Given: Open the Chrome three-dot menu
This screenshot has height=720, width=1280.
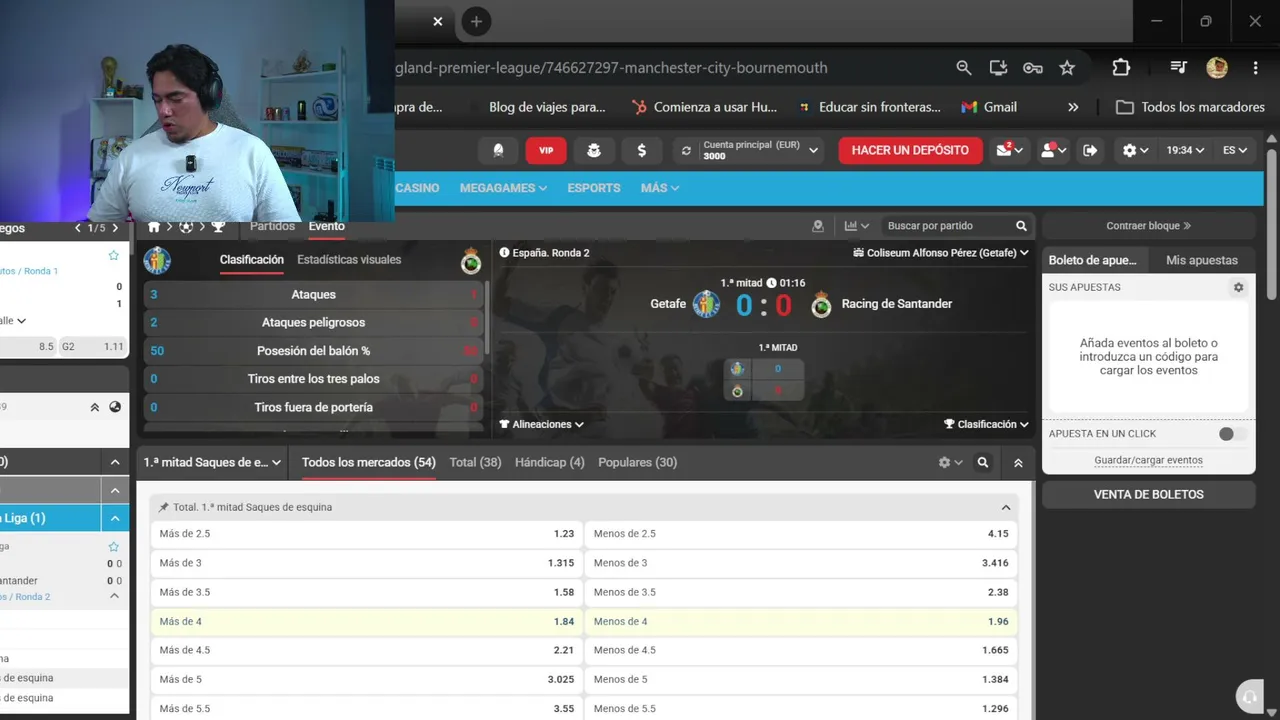Looking at the screenshot, I should [x=1255, y=68].
